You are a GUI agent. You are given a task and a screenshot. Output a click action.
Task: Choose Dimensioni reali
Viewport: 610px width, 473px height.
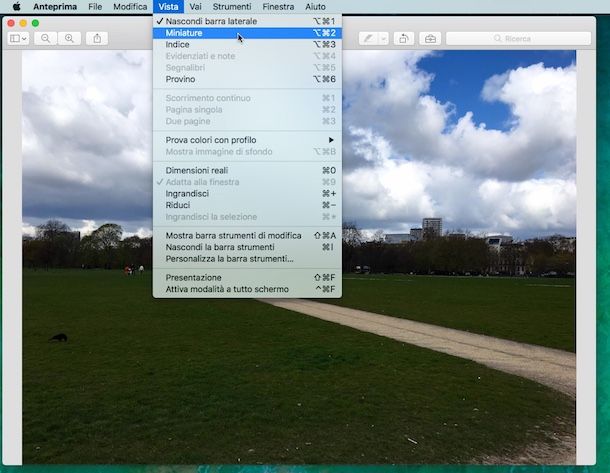click(x=247, y=170)
